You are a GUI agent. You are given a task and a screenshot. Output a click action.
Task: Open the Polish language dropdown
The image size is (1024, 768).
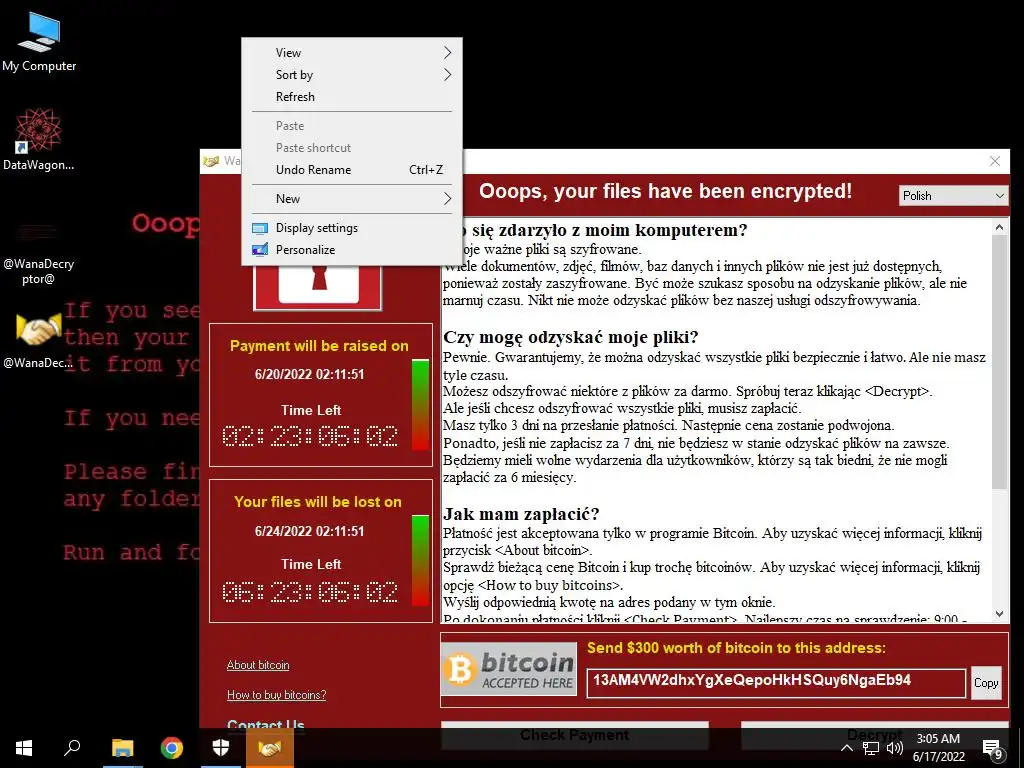coord(953,195)
